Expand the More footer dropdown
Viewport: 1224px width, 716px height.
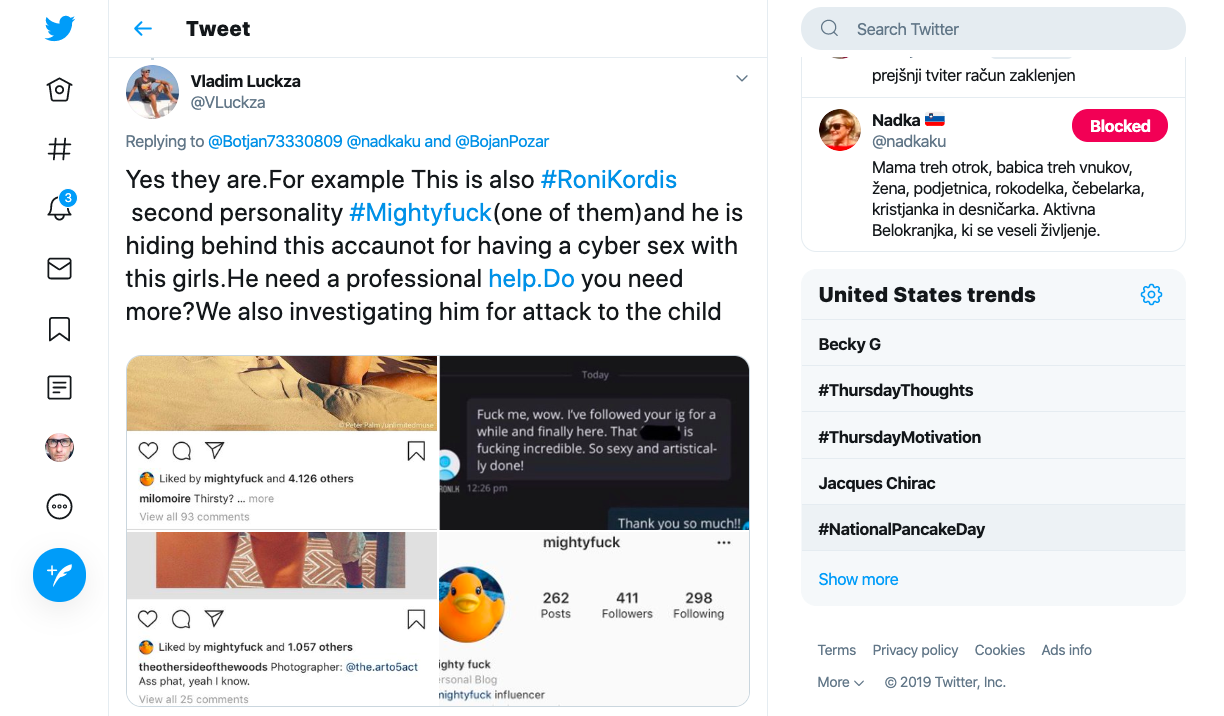[x=841, y=682]
